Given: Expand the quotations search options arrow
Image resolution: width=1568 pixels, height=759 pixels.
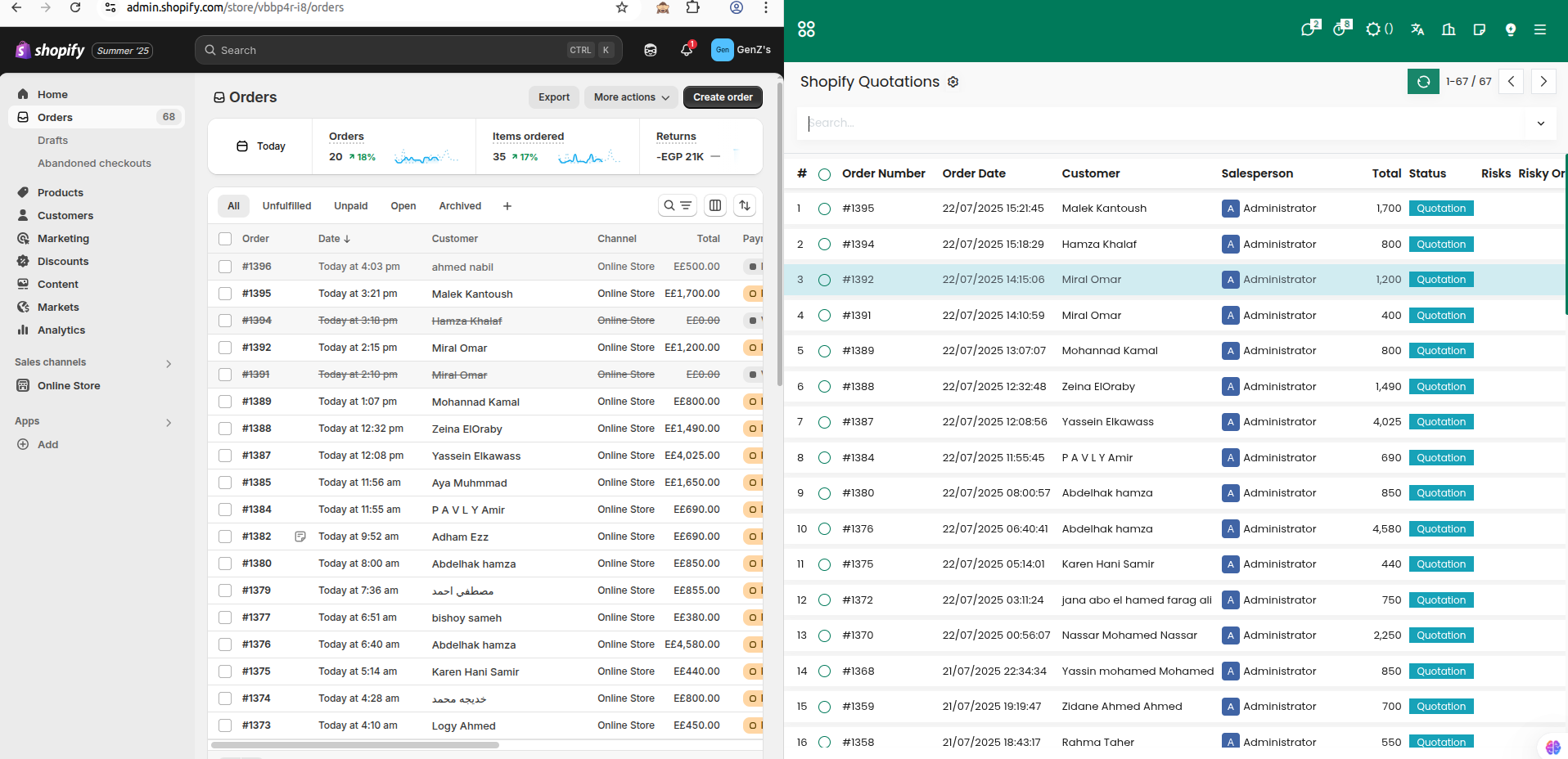Looking at the screenshot, I should [x=1540, y=124].
